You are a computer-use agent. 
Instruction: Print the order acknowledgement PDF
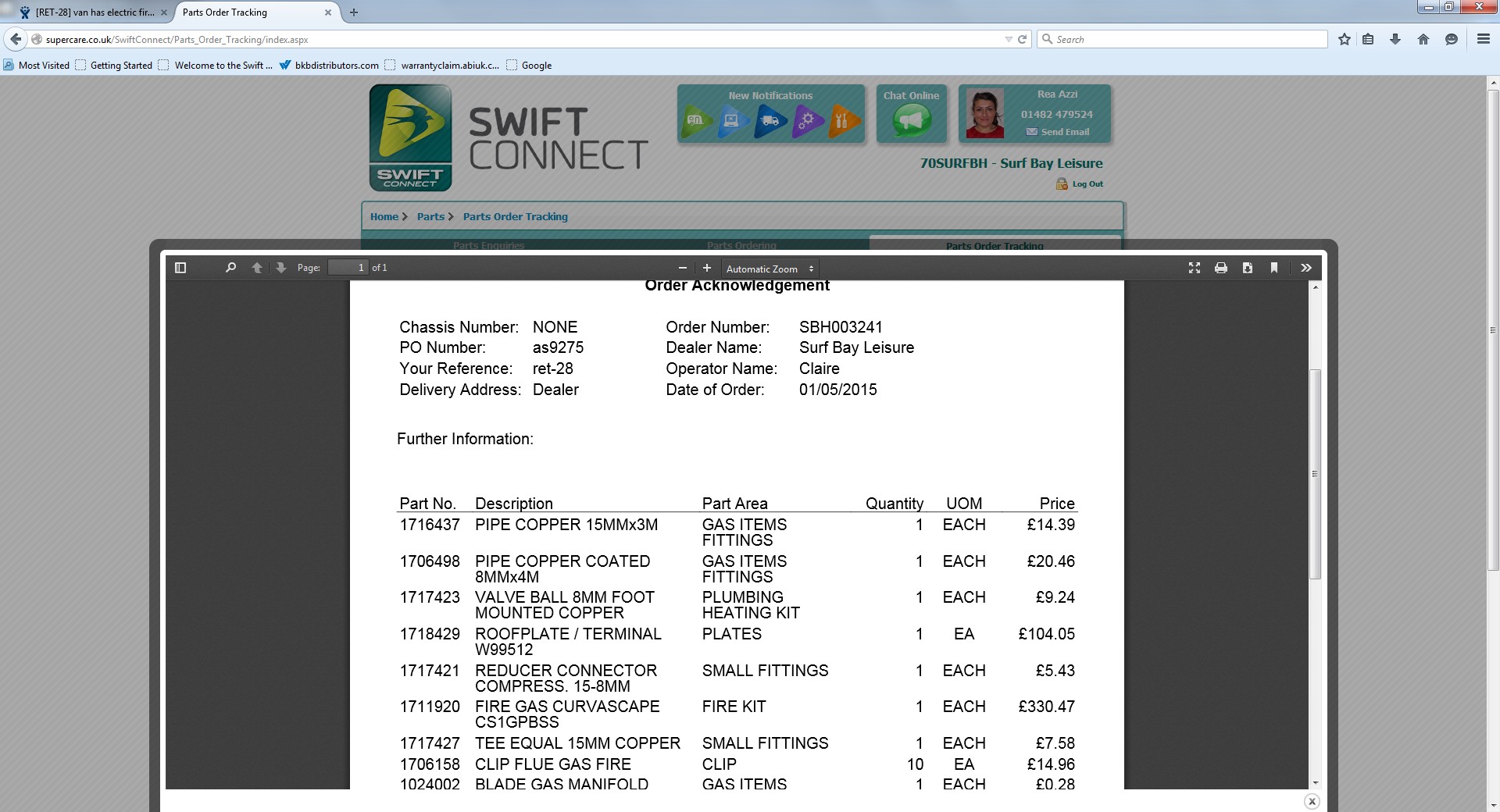pyautogui.click(x=1221, y=268)
